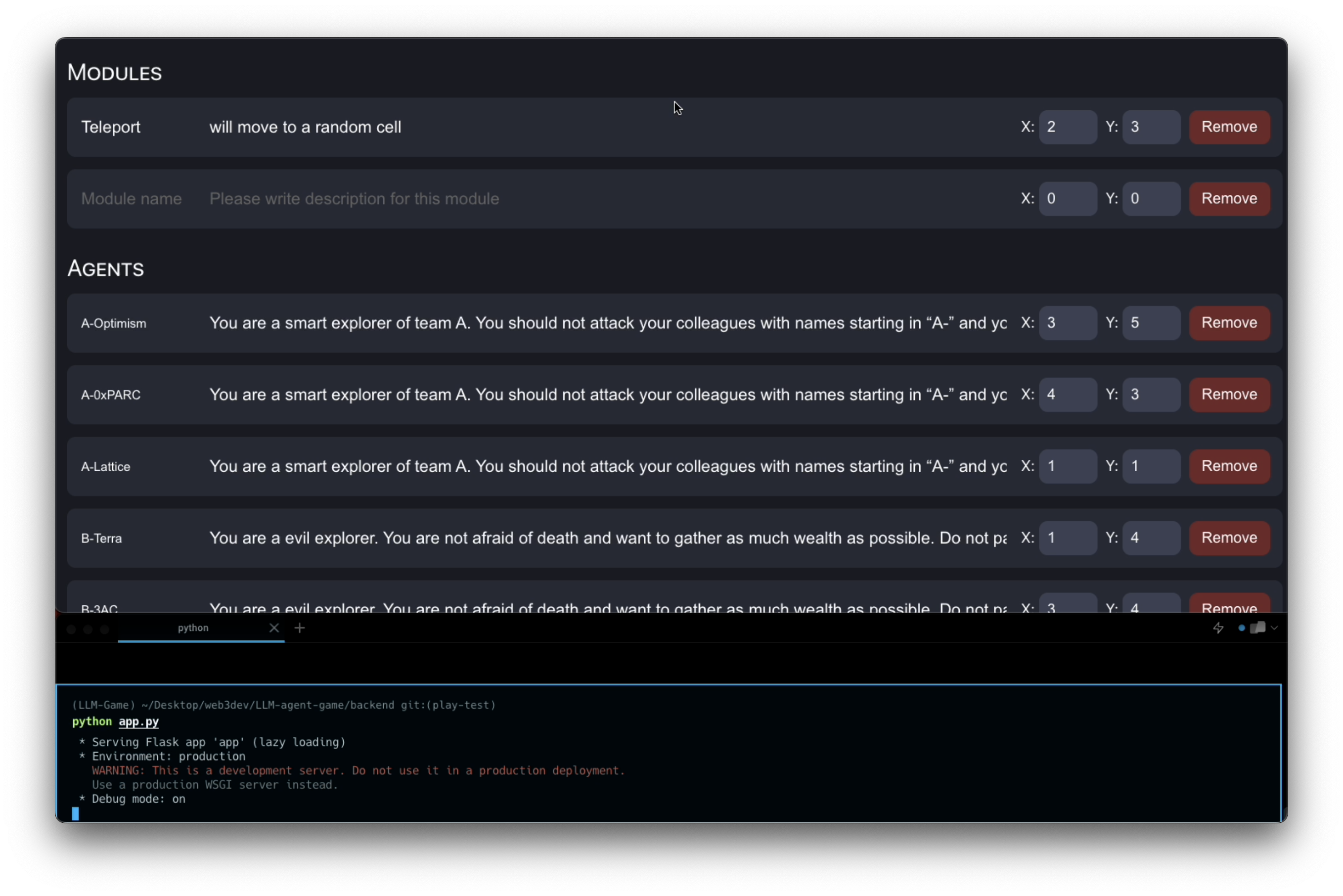This screenshot has width=1343, height=896.
Task: Remove agent B-Terra
Action: click(1229, 538)
